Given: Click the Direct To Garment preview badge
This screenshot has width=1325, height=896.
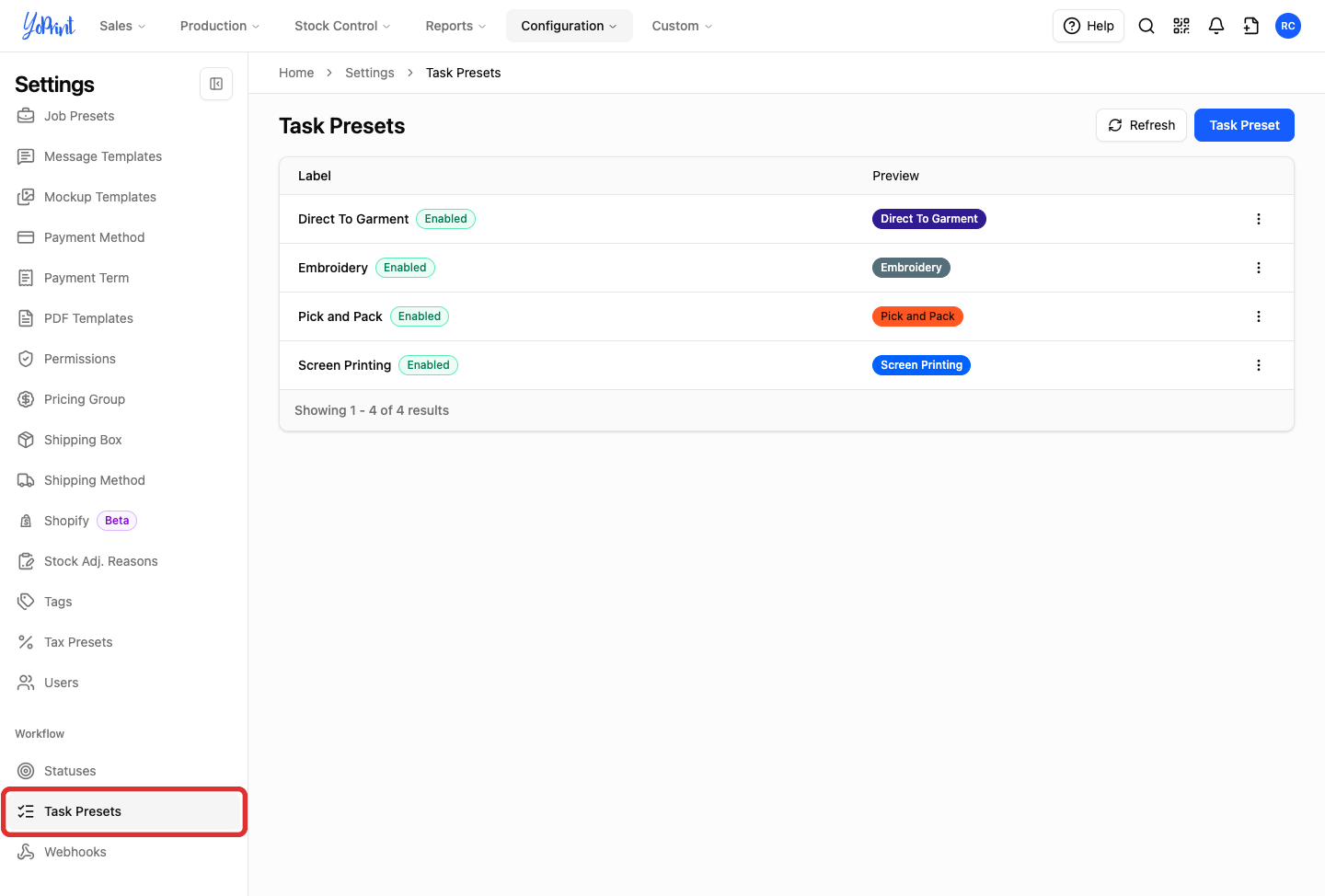Looking at the screenshot, I should pos(928,219).
